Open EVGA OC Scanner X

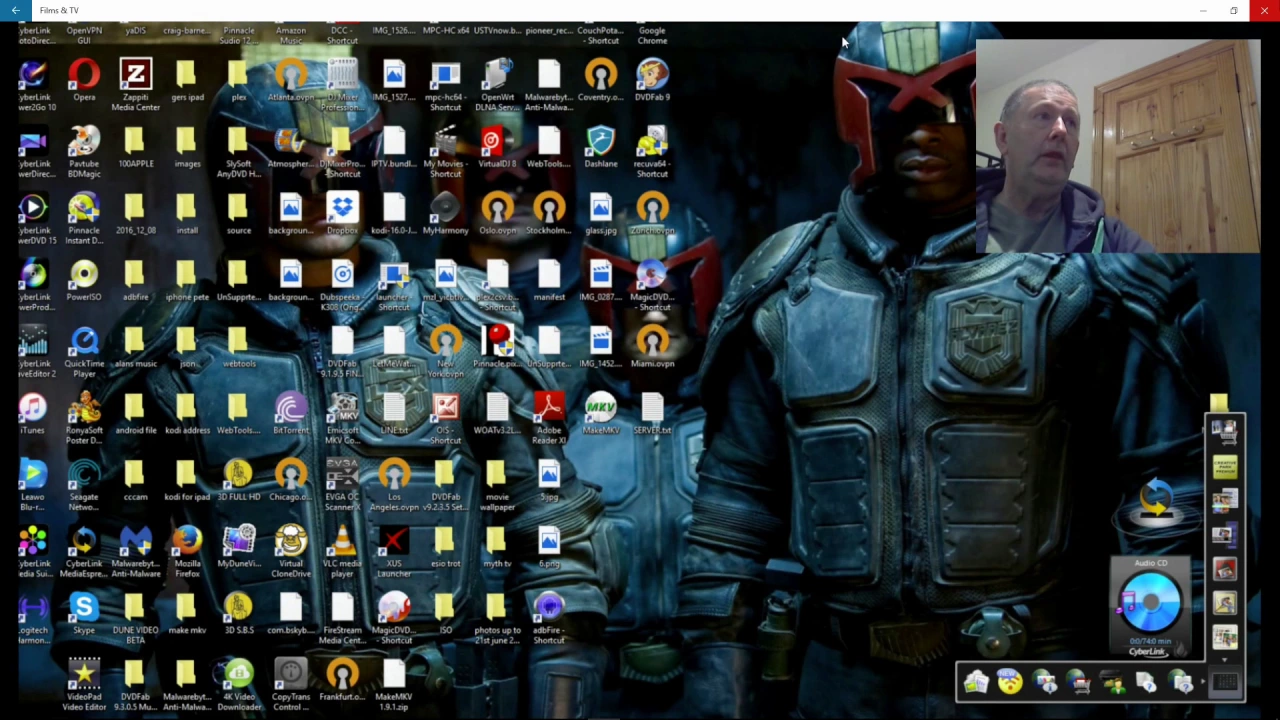tap(342, 484)
